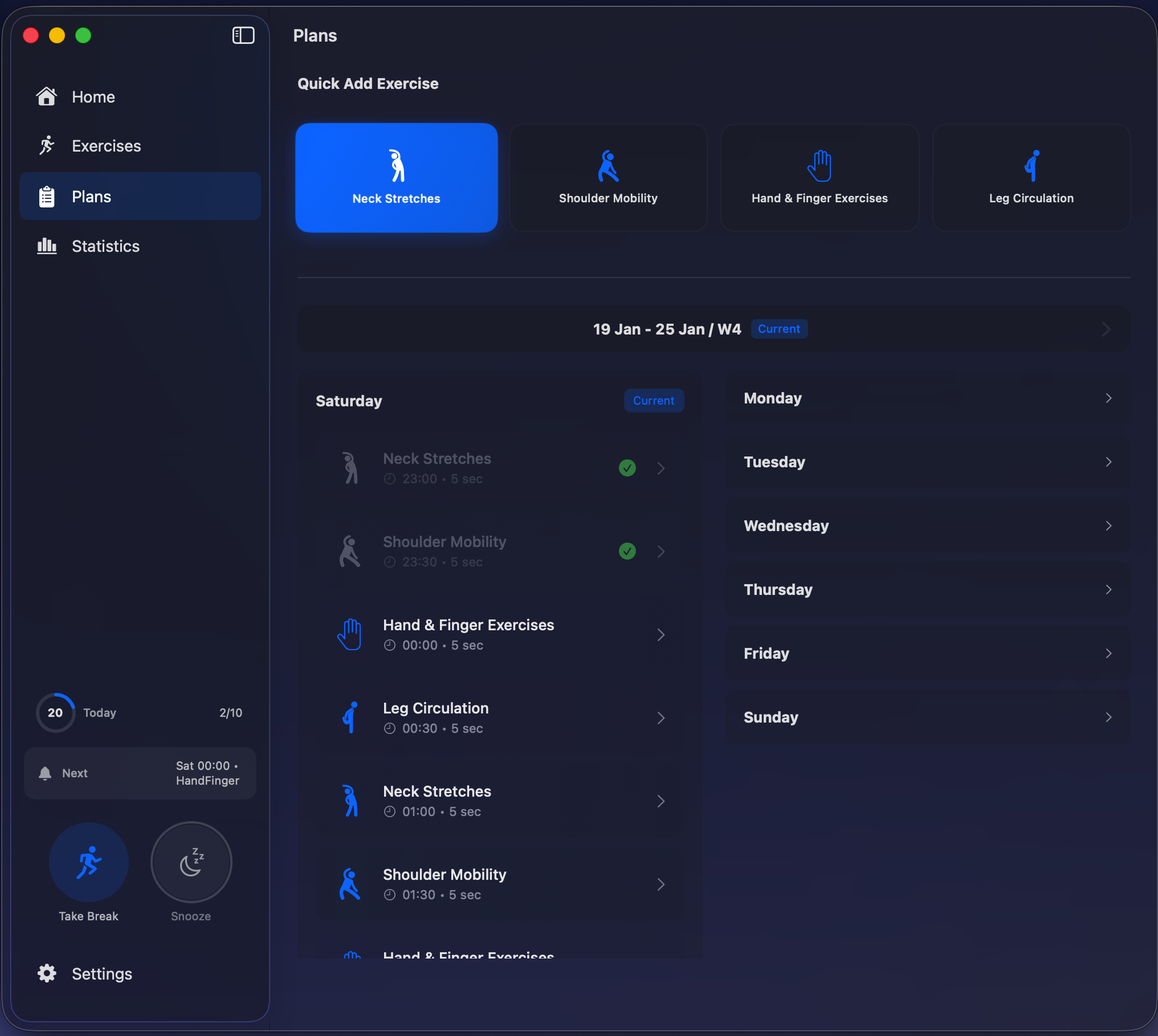The image size is (1158, 1036).
Task: Open the Next reminder Sat 00:00 card
Action: click(140, 773)
